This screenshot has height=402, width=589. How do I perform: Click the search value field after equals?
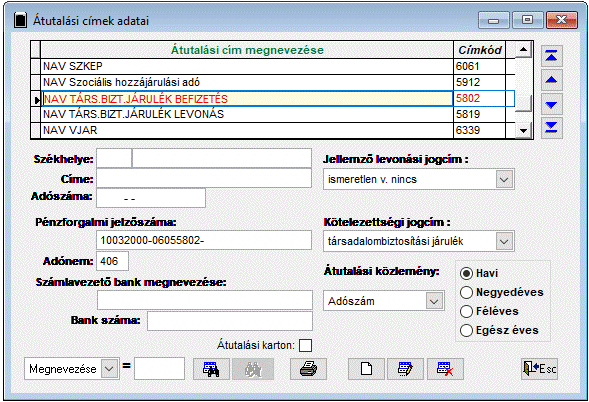160,369
